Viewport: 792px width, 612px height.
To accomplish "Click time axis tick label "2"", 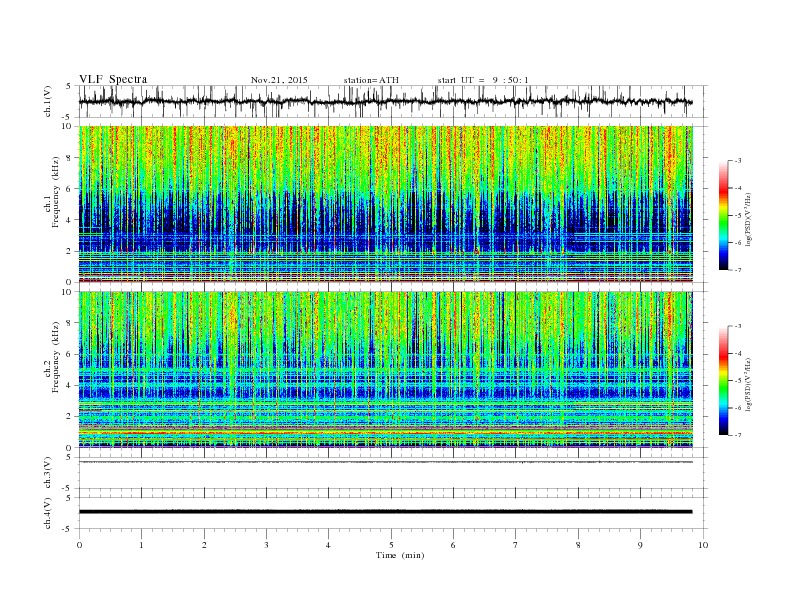I will coord(204,545).
